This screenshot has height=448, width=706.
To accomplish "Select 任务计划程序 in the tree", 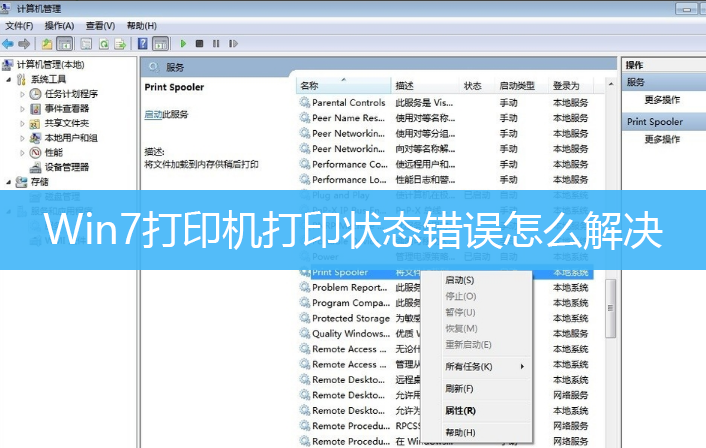I will pos(71,94).
